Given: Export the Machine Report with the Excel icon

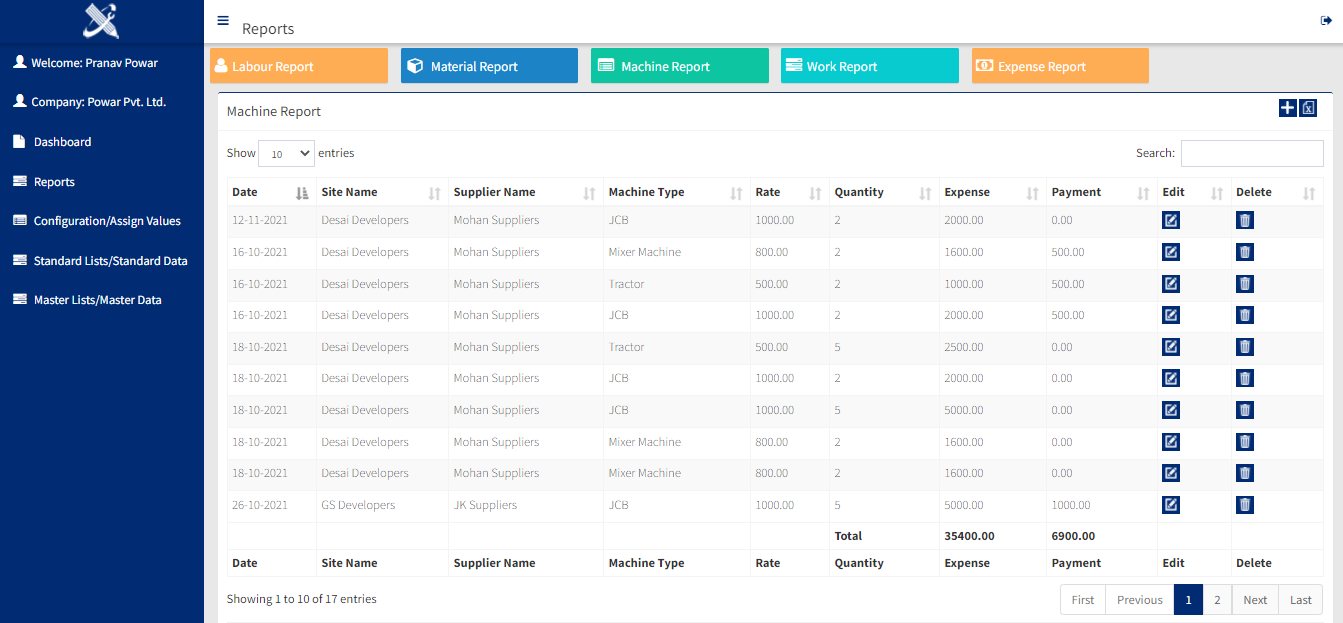Looking at the screenshot, I should pyautogui.click(x=1308, y=108).
